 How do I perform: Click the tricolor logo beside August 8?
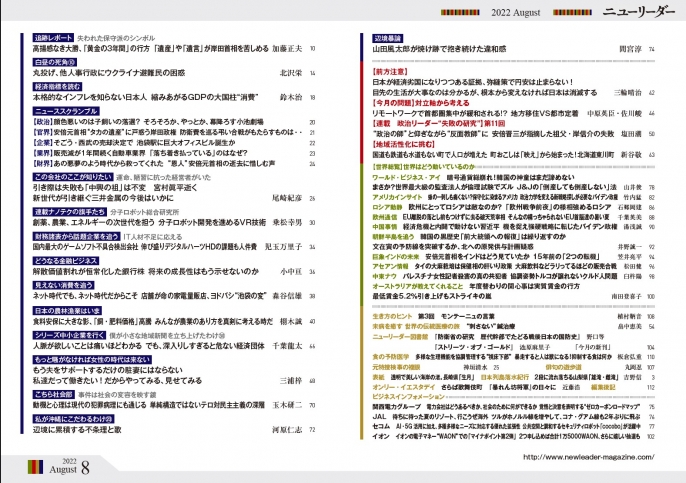pos(34,465)
